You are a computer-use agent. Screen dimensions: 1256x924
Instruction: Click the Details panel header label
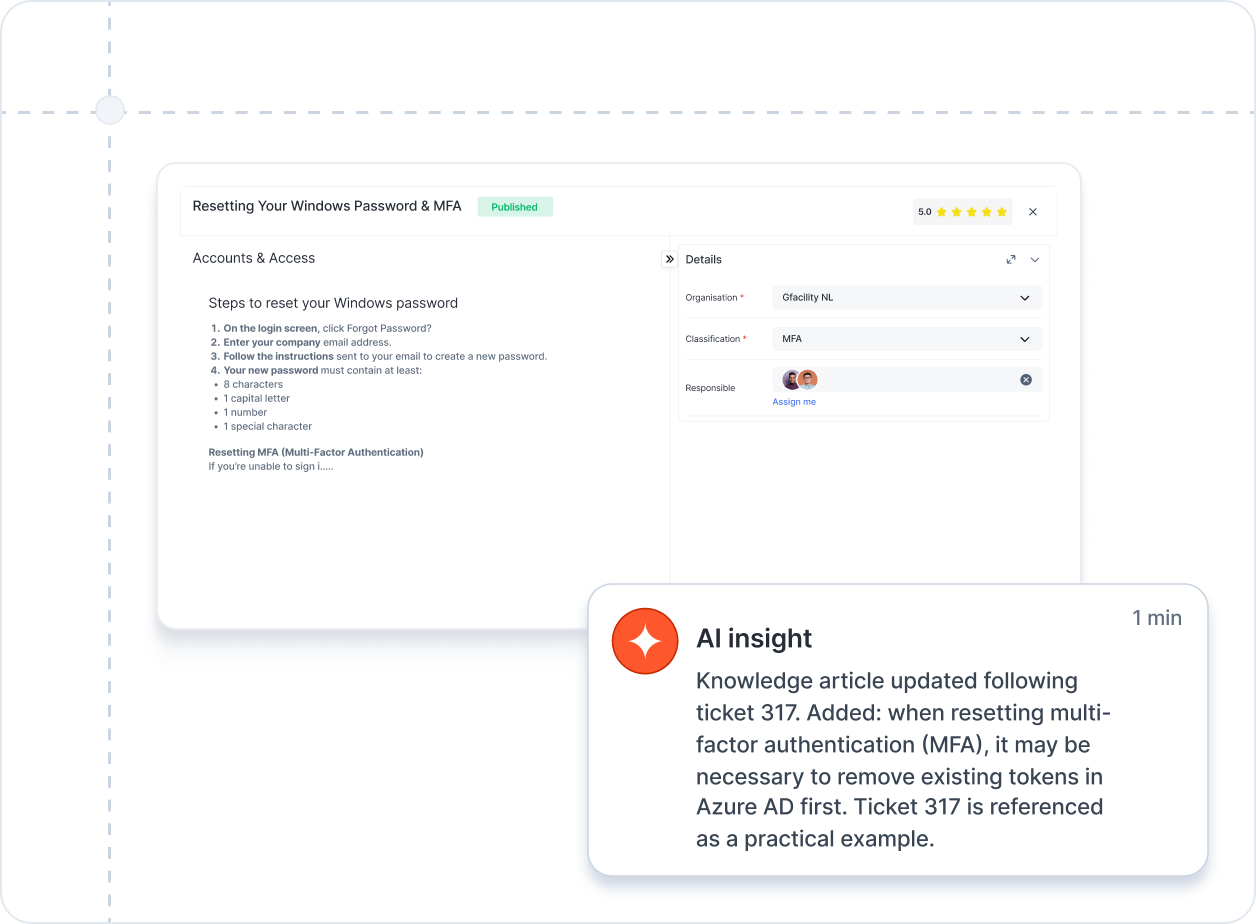(x=703, y=259)
